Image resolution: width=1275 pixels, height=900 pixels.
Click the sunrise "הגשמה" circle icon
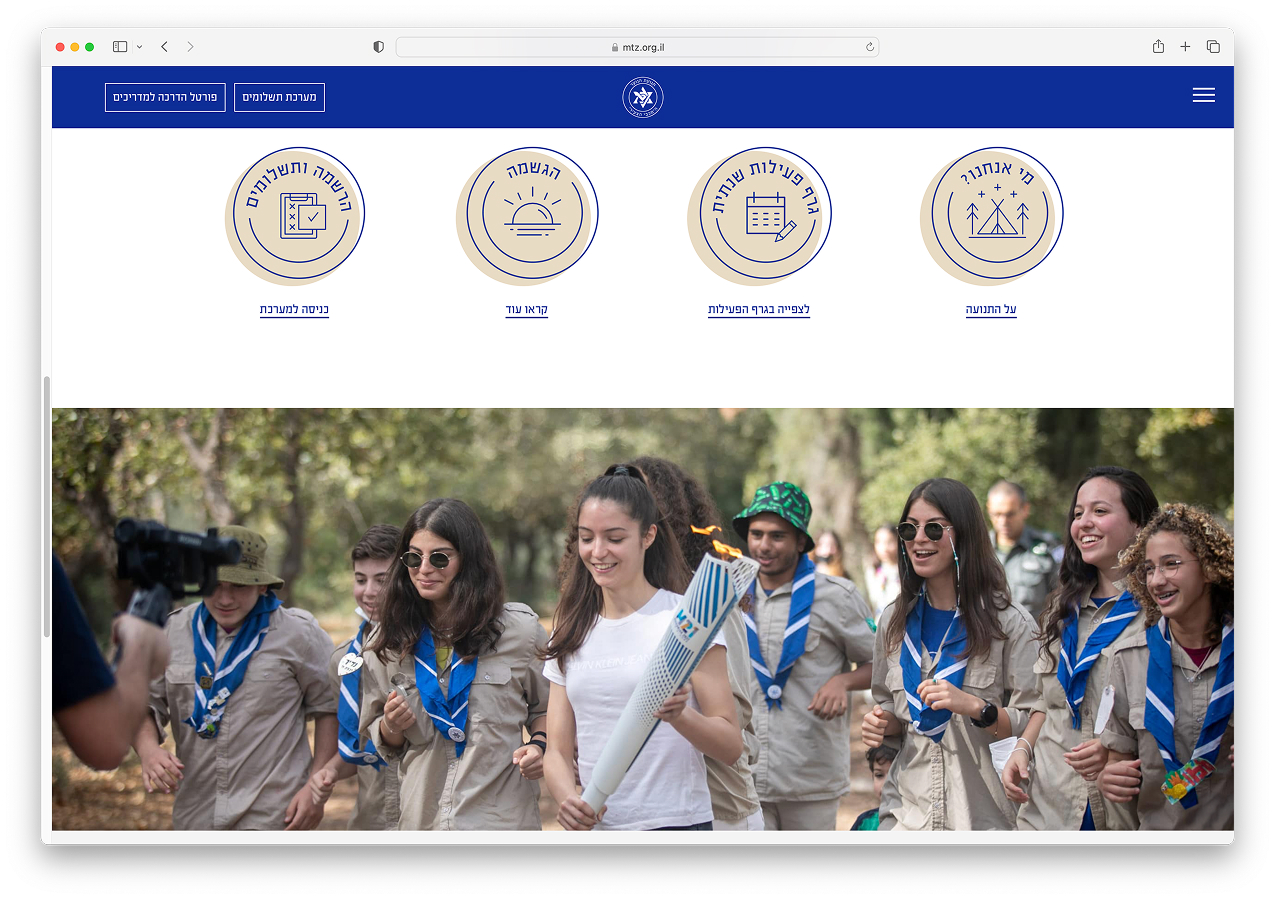[x=531, y=214]
